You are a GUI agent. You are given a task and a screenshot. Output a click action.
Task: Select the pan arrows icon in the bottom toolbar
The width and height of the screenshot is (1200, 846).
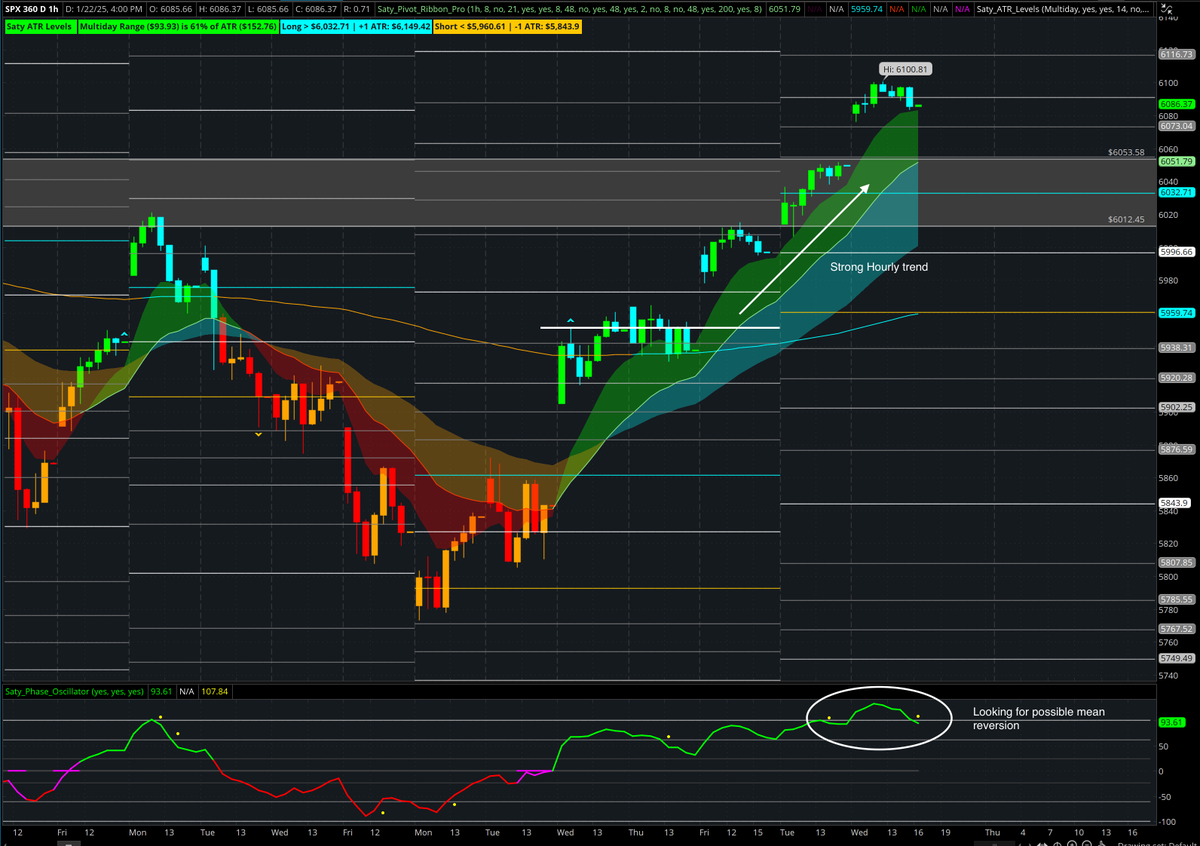tap(1043, 845)
